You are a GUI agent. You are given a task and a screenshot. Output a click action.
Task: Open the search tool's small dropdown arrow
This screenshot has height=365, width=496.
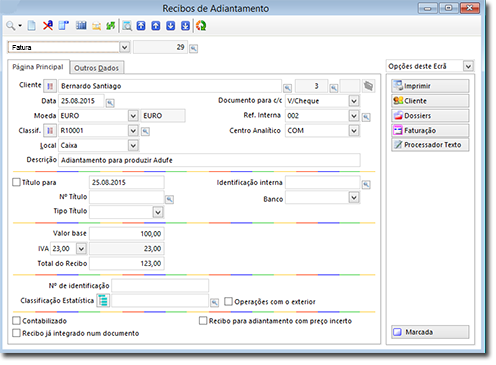pos(20,26)
